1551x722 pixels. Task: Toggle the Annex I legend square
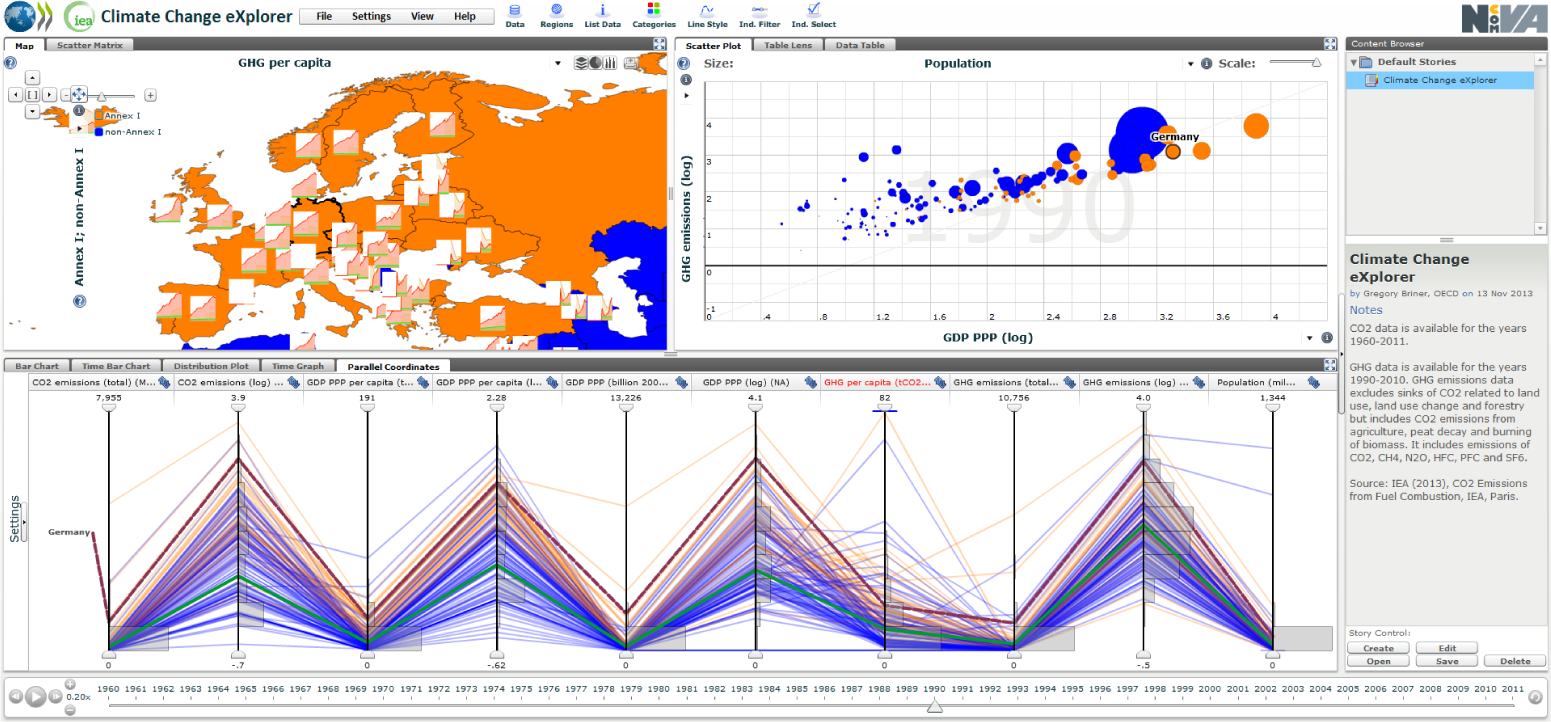point(98,117)
